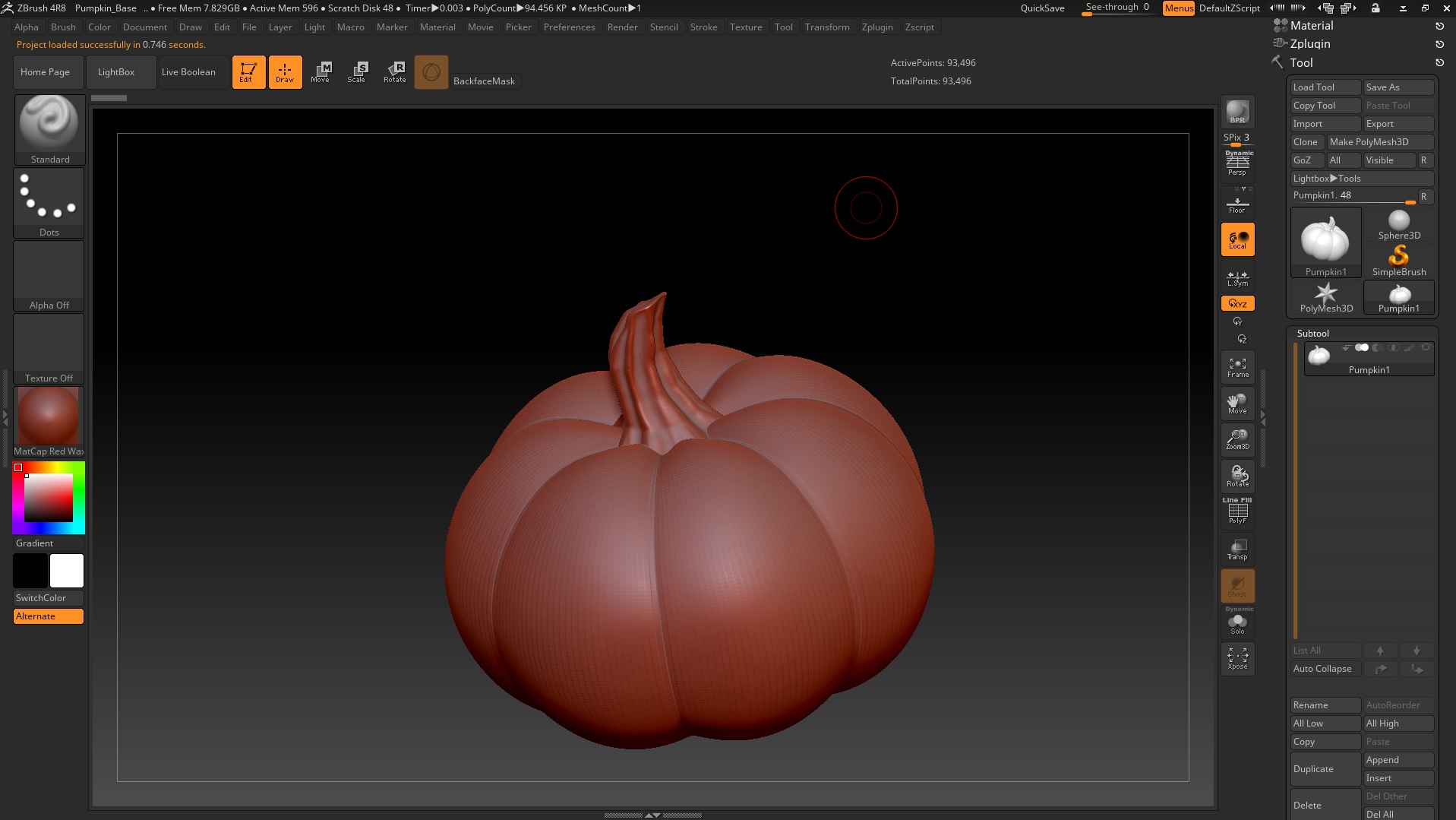The height and width of the screenshot is (820, 1456).
Task: Click the Zoom3D navigation icon
Action: (x=1237, y=439)
